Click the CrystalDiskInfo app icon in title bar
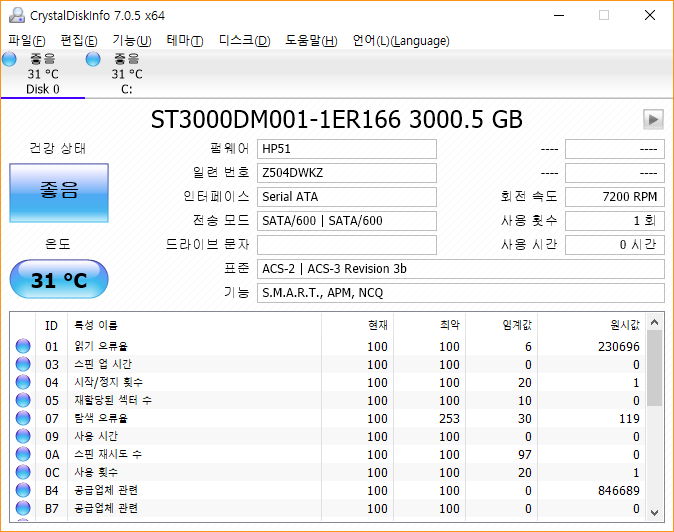The width and height of the screenshot is (674, 532). (x=17, y=15)
